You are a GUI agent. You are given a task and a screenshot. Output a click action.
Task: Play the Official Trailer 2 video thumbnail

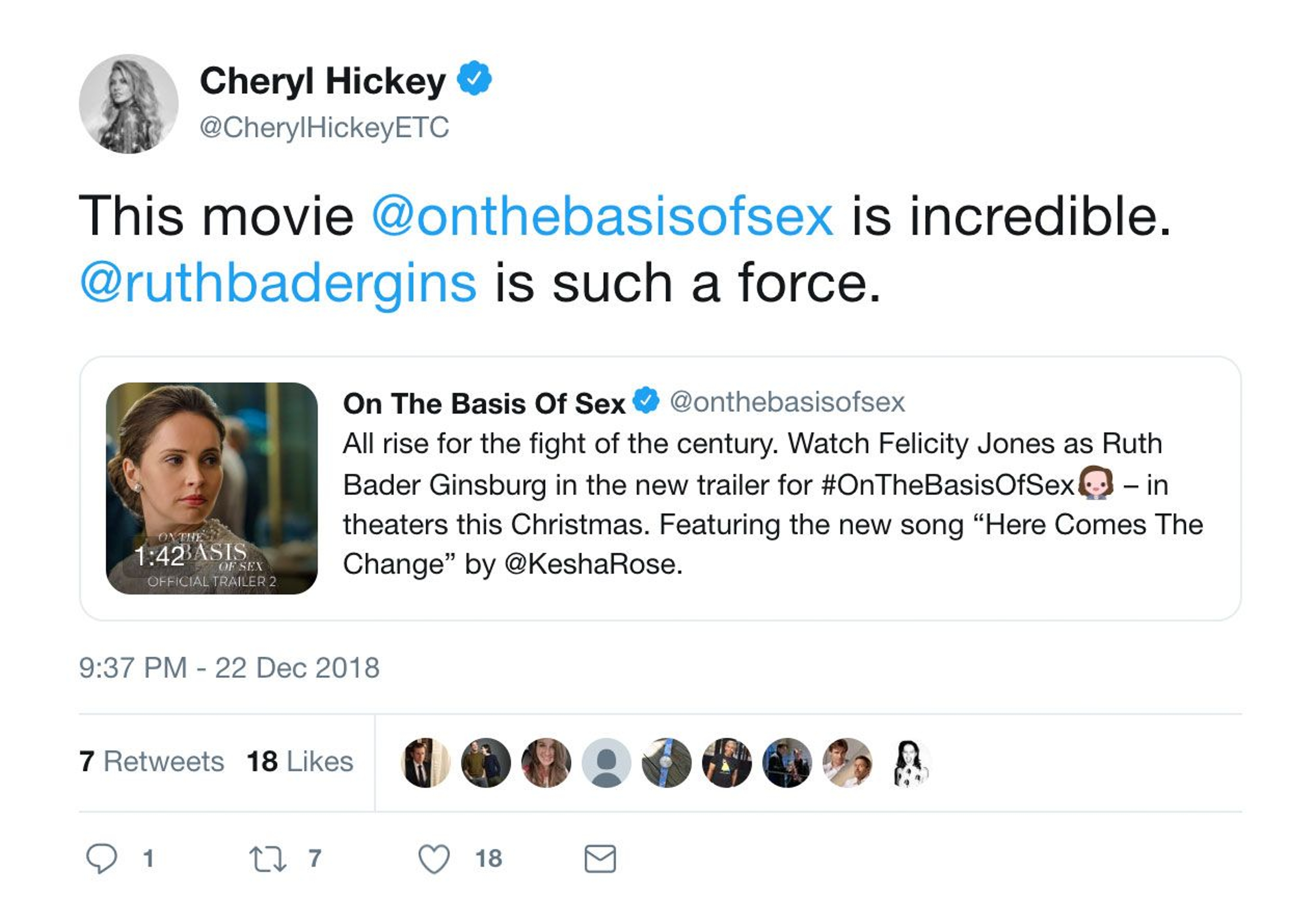tap(211, 488)
